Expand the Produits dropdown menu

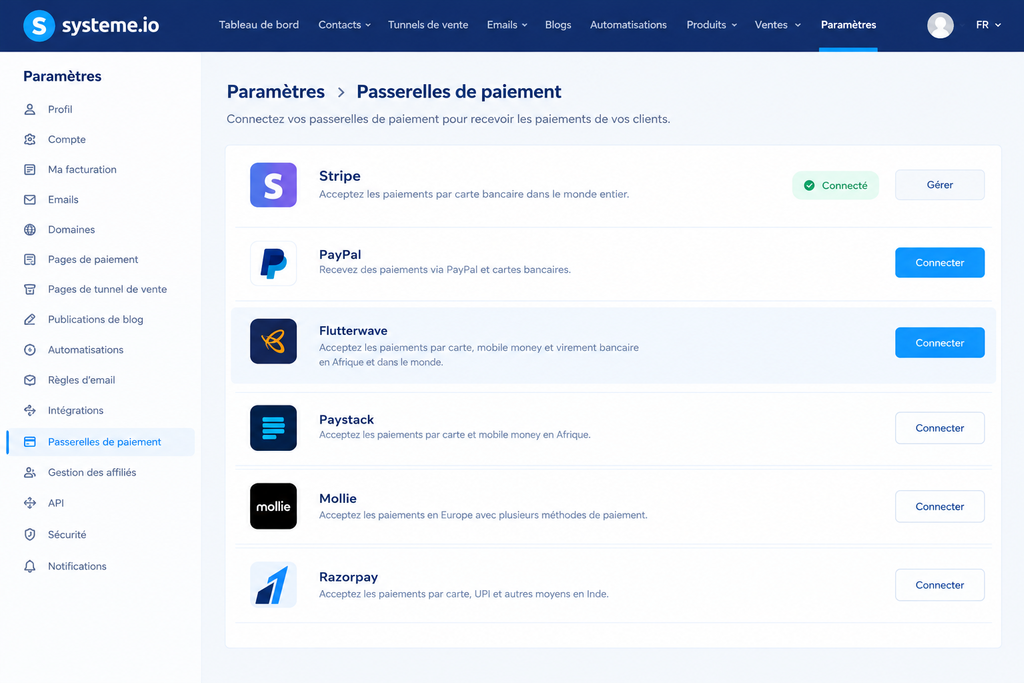(711, 25)
